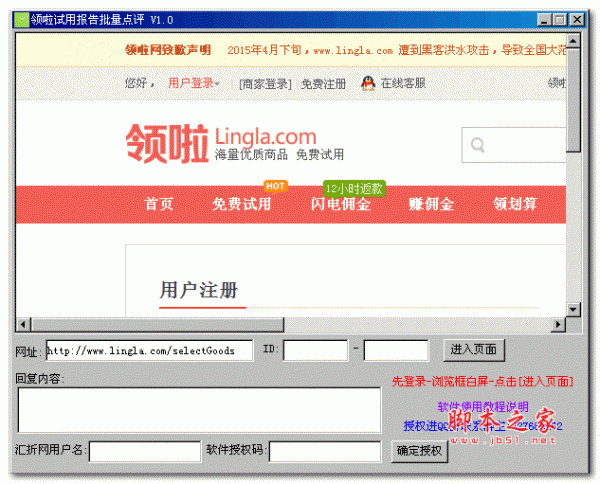Click the website search box
Viewport: 600px width, 484px height.
[514, 145]
